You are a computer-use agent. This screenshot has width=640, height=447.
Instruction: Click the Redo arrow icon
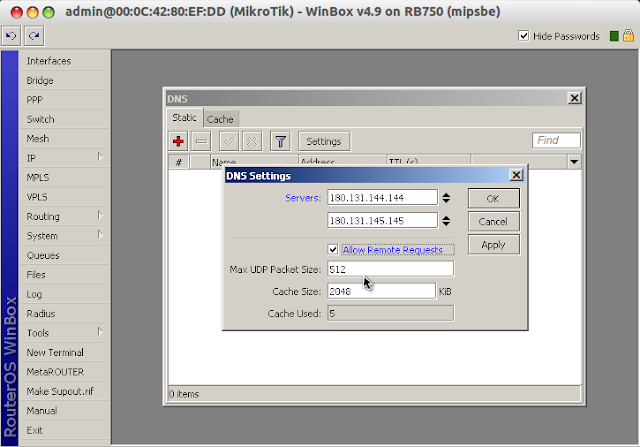tap(34, 36)
